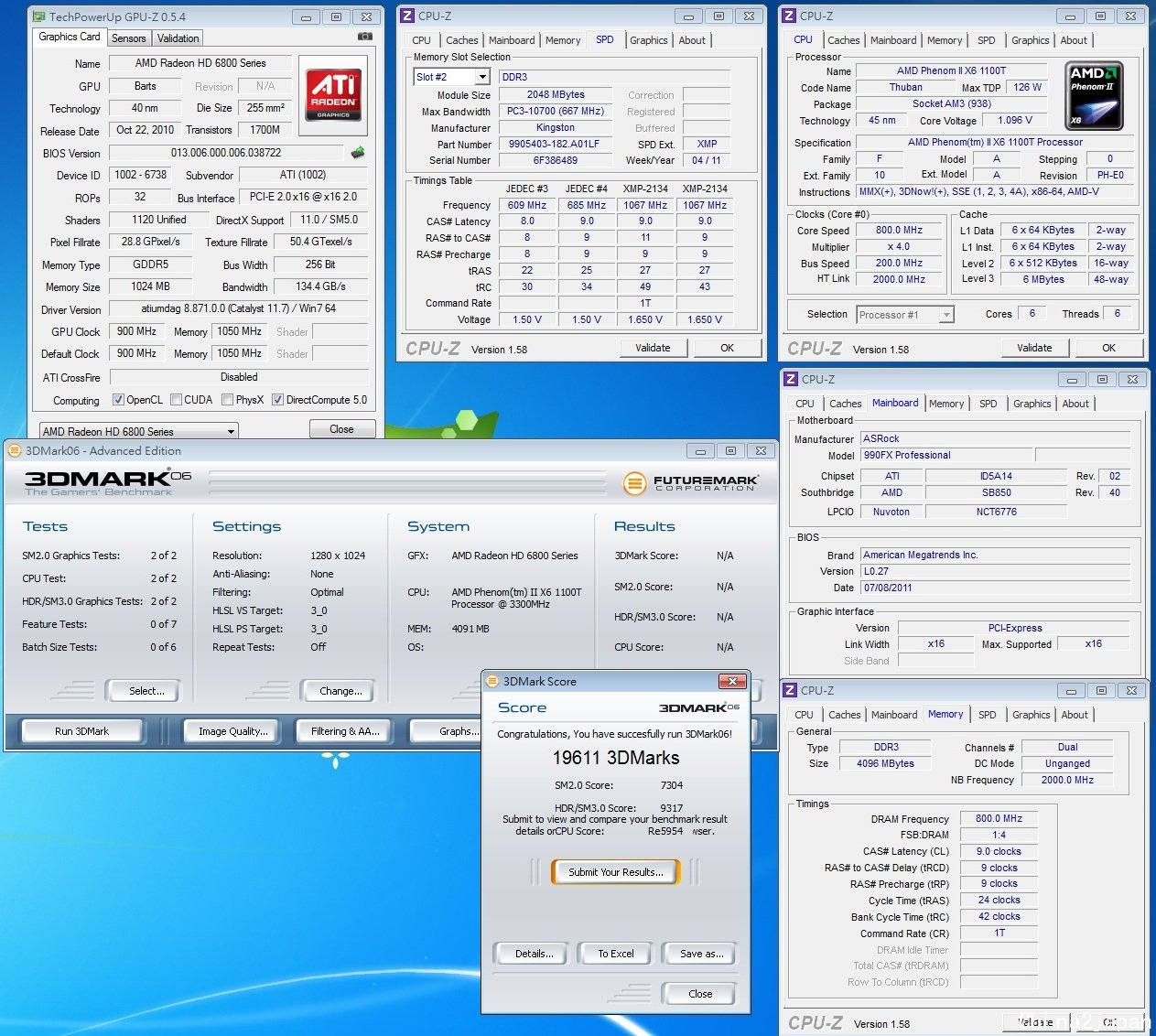Click Close button in GPU-Z window
The width and height of the screenshot is (1156, 1036).
(341, 428)
